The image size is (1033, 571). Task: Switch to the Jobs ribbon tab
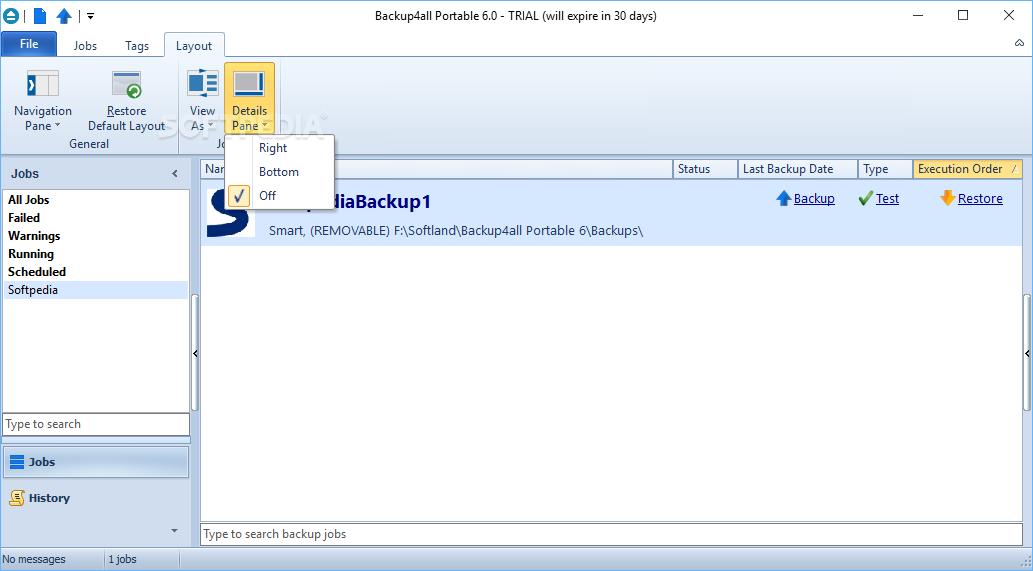(85, 45)
